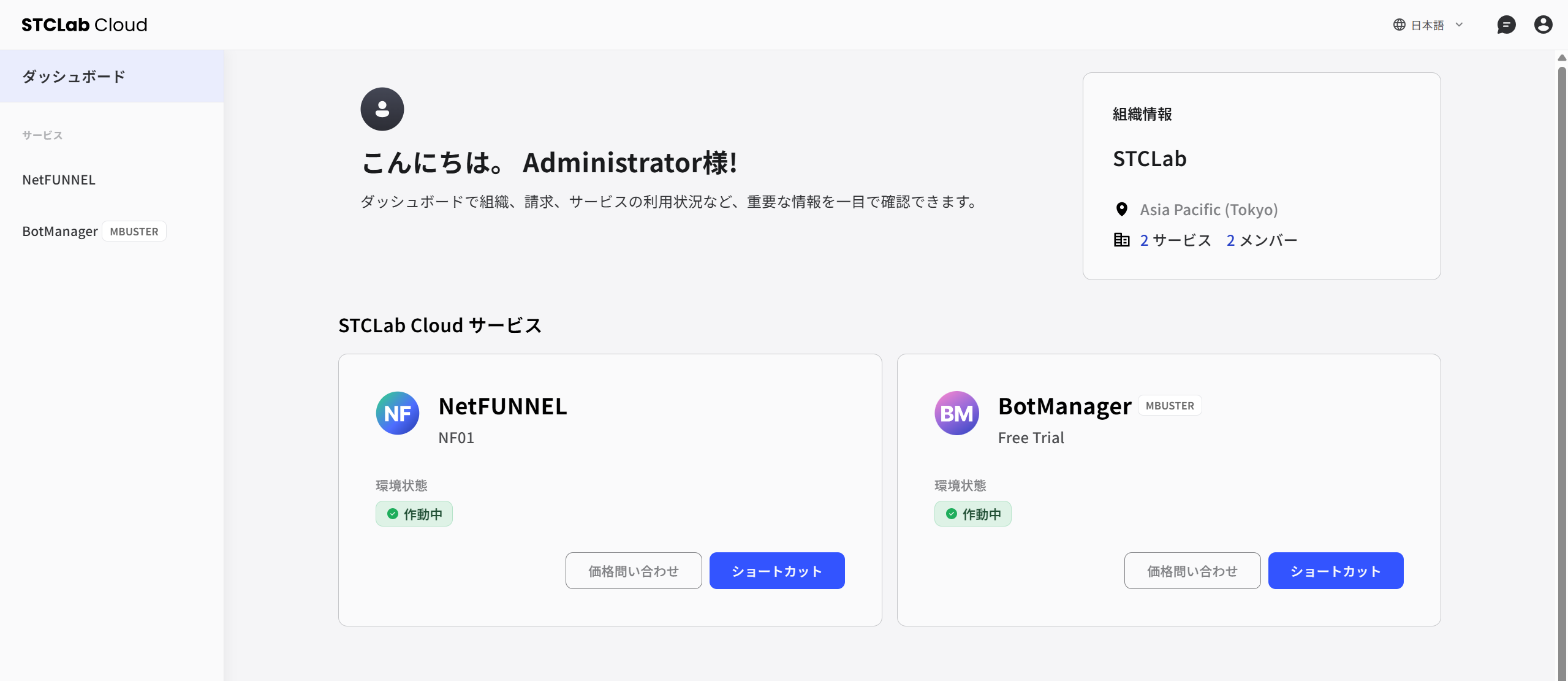1568x681 pixels.
Task: Click the 2 メンバー link in 組織情報
Action: tap(1261, 239)
